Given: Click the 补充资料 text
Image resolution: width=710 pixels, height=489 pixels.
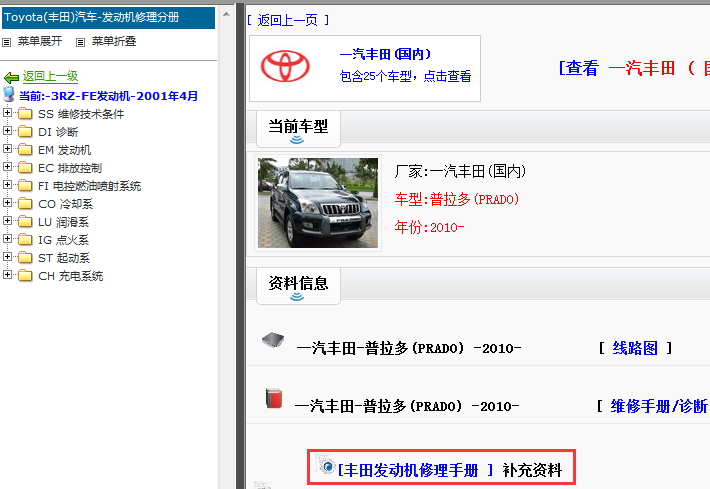Looking at the screenshot, I should [532, 470].
